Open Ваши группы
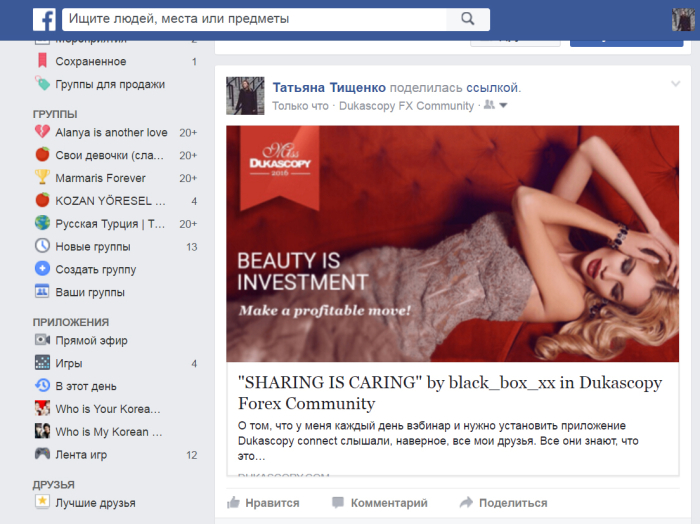Viewport: 700px width, 524px height. click(x=90, y=292)
